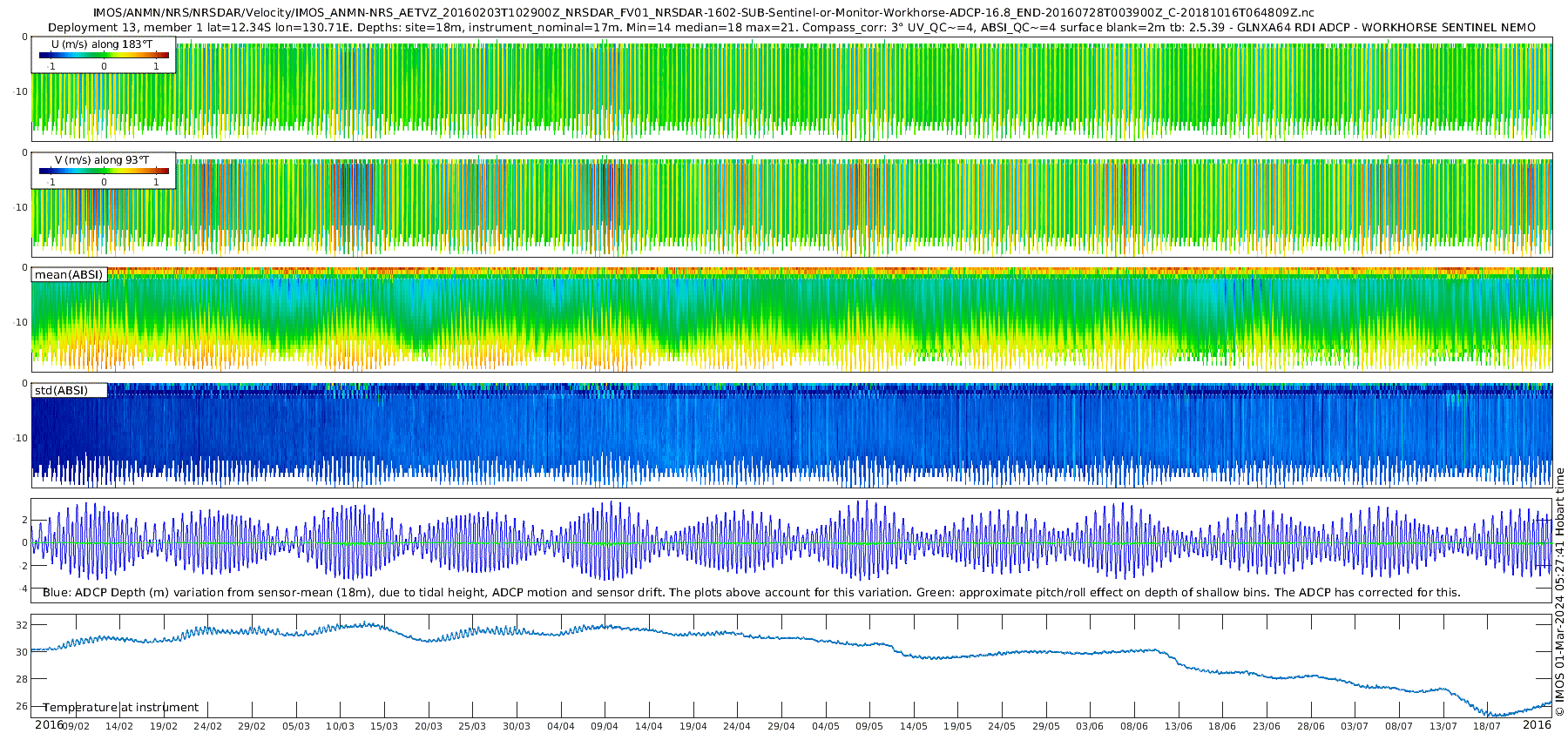Click the 'mean(ABSI)' panel label
The image size is (1568, 740).
pos(69,275)
